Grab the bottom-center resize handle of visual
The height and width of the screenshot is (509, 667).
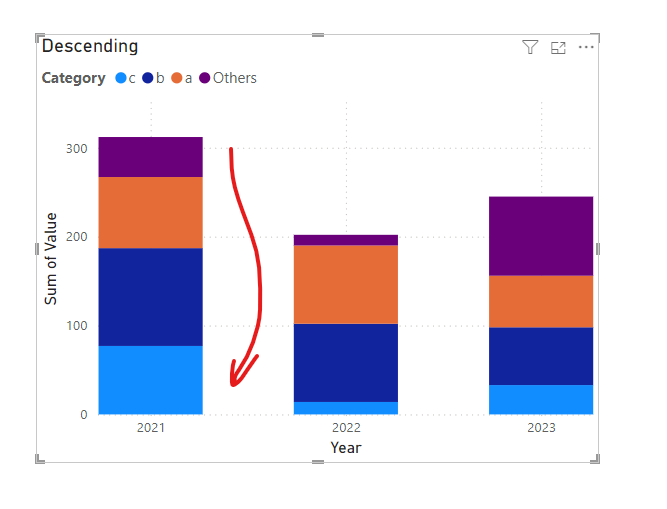[x=318, y=462]
